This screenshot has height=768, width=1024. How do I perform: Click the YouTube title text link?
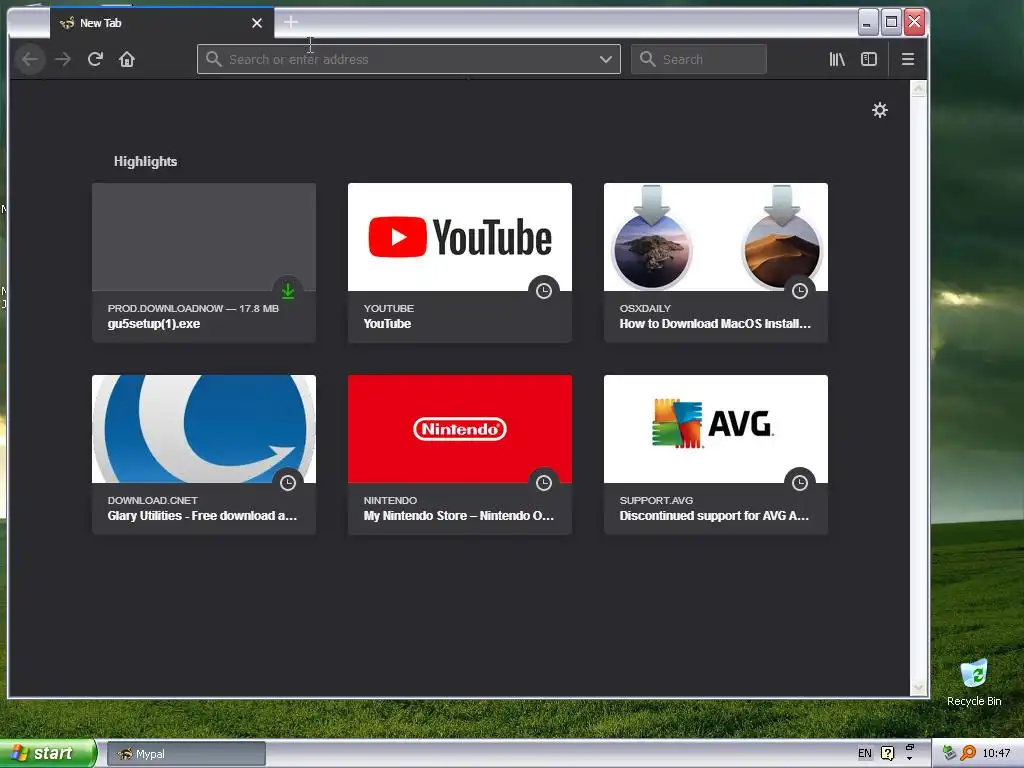tap(387, 324)
